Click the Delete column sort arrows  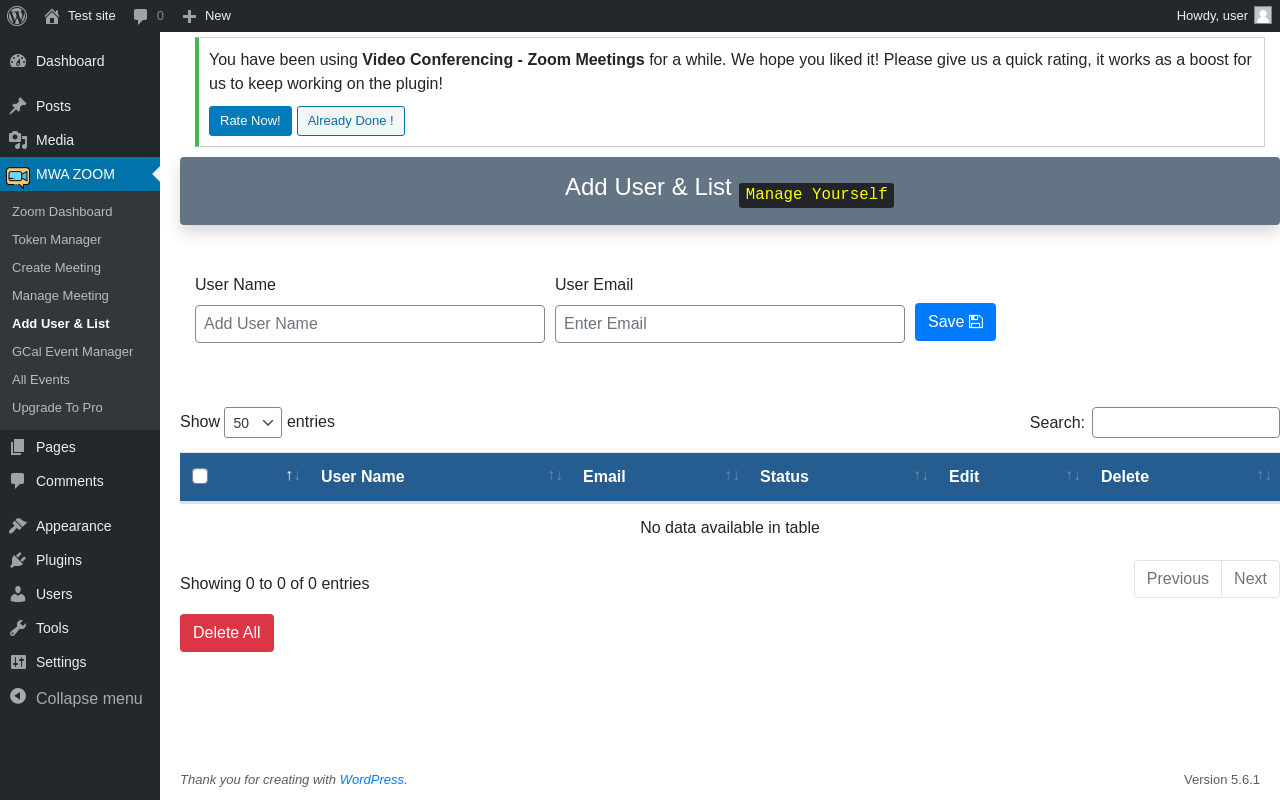(x=1264, y=475)
